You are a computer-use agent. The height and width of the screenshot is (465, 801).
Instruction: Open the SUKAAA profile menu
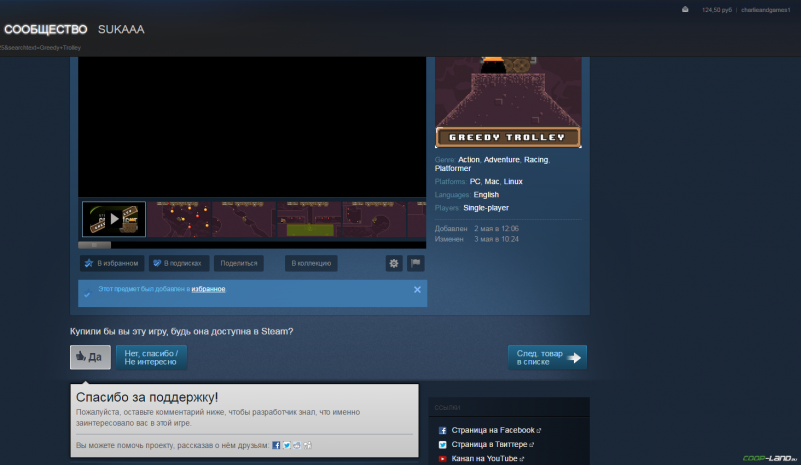(x=121, y=30)
